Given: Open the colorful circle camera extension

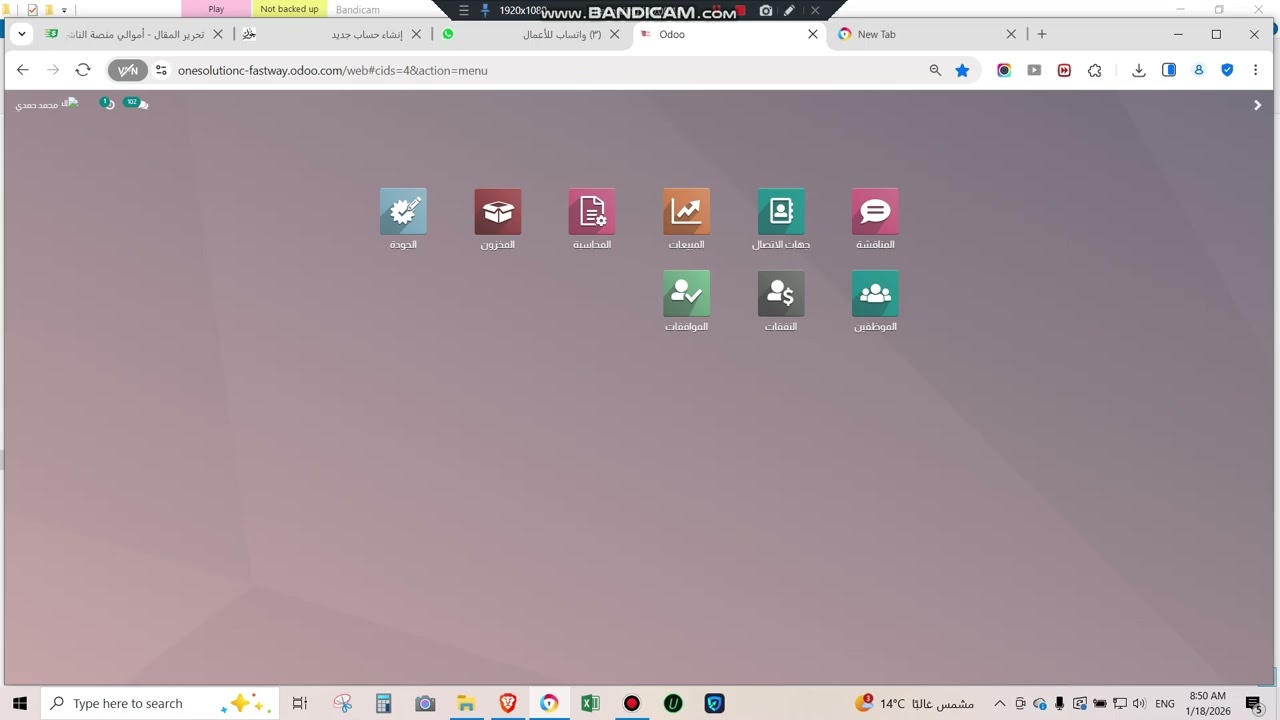Looking at the screenshot, I should click(x=1004, y=70).
